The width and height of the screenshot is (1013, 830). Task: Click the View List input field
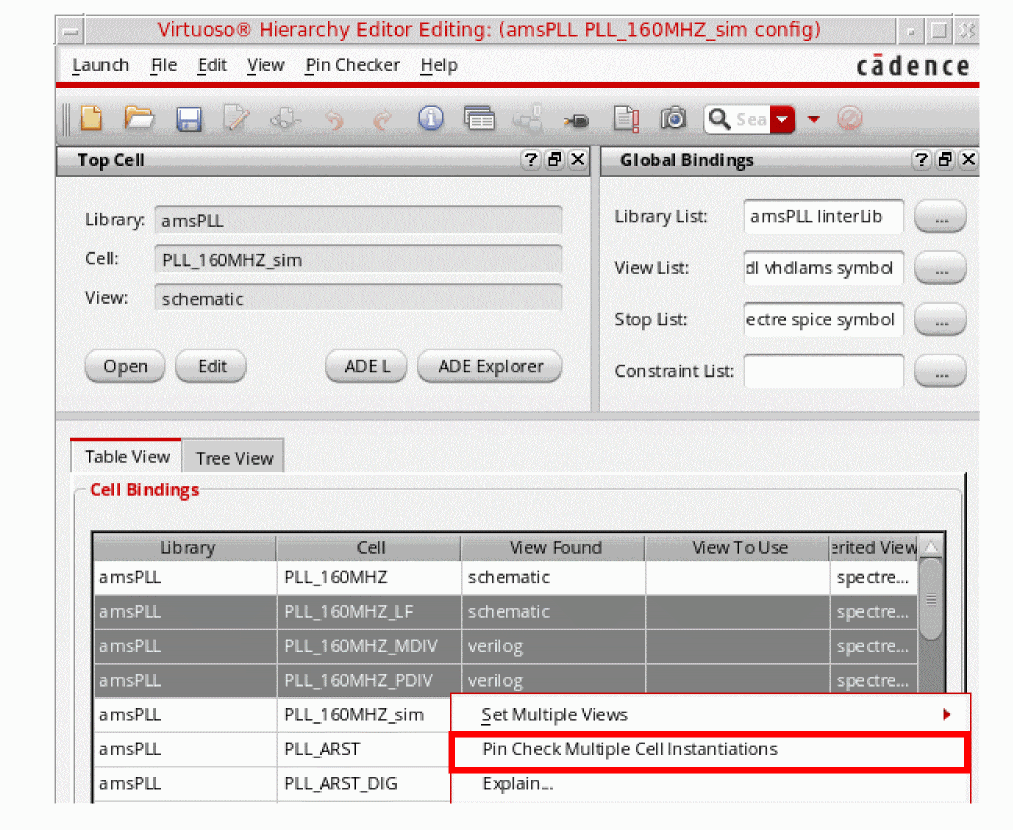coord(823,268)
